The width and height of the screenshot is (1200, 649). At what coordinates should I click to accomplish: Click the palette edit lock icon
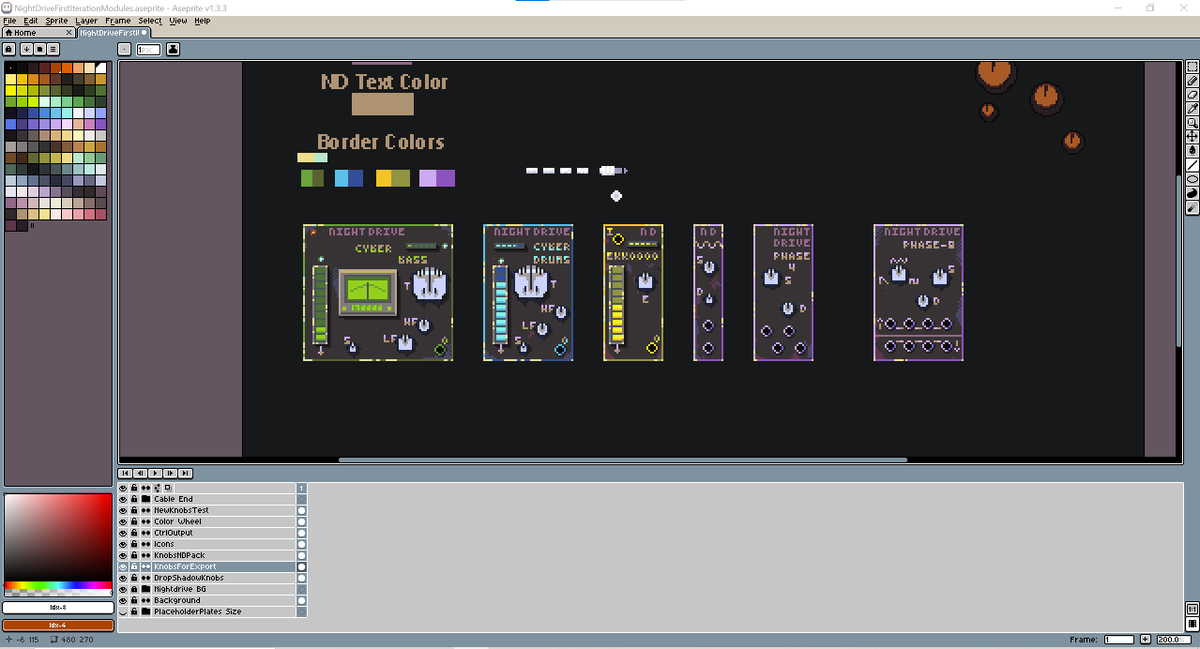tap(9, 48)
